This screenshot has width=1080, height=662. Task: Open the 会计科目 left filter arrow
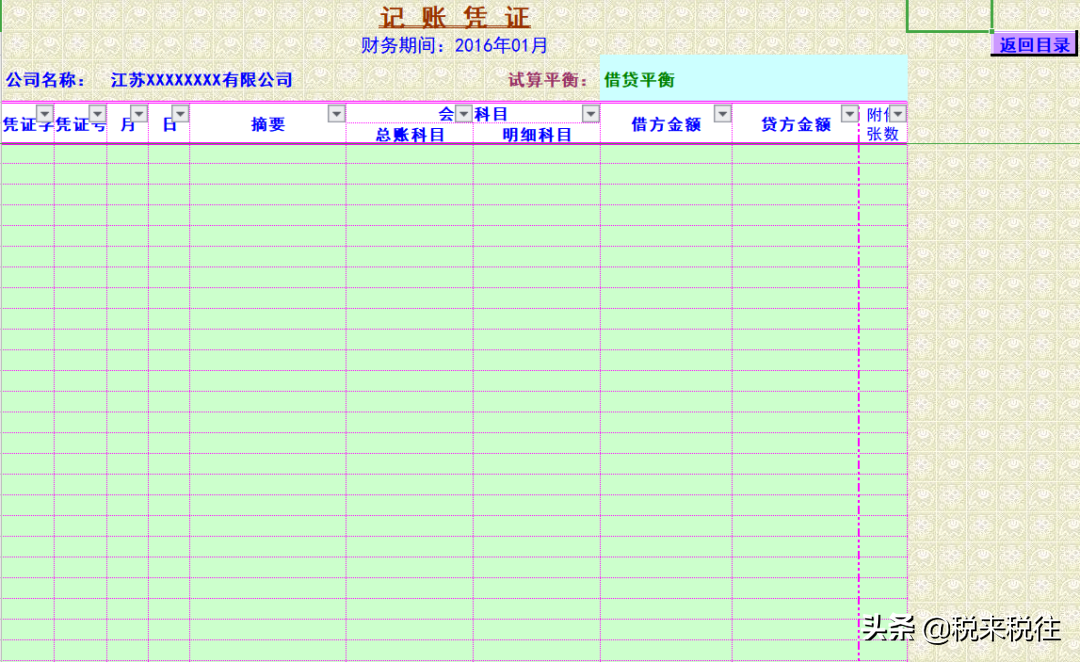(x=462, y=113)
